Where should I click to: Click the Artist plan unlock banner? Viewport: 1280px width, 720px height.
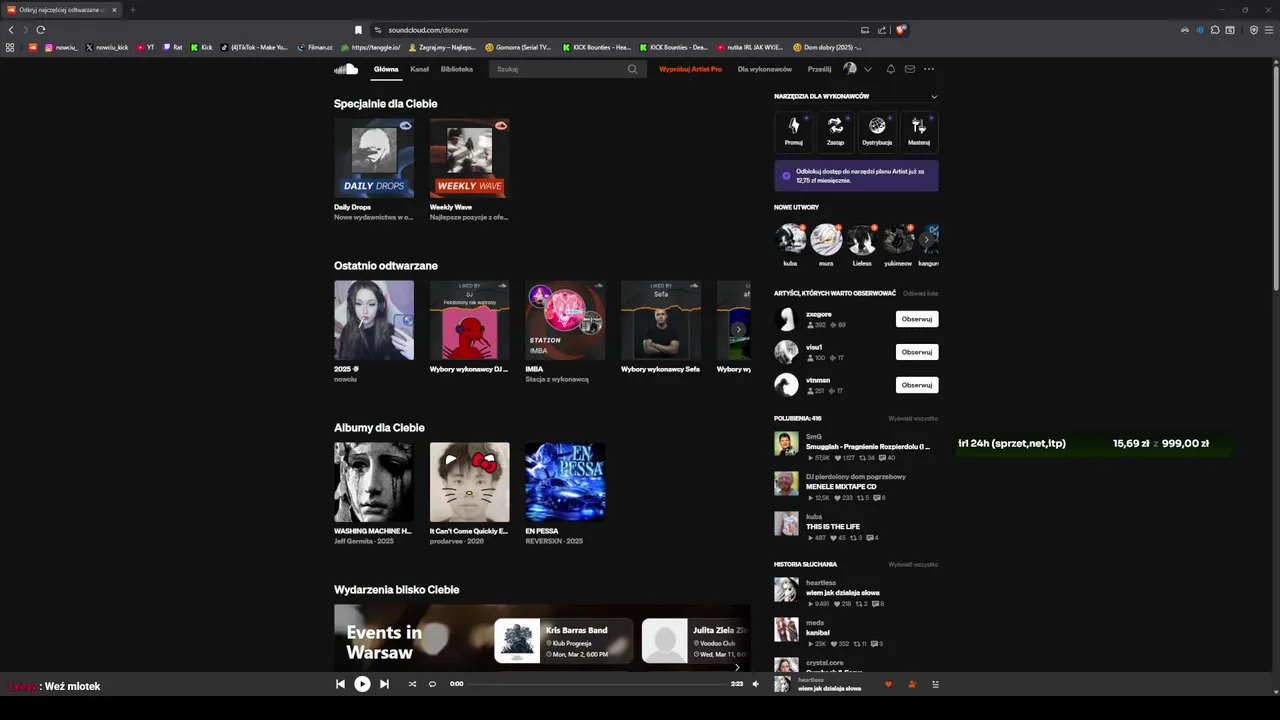click(x=856, y=176)
